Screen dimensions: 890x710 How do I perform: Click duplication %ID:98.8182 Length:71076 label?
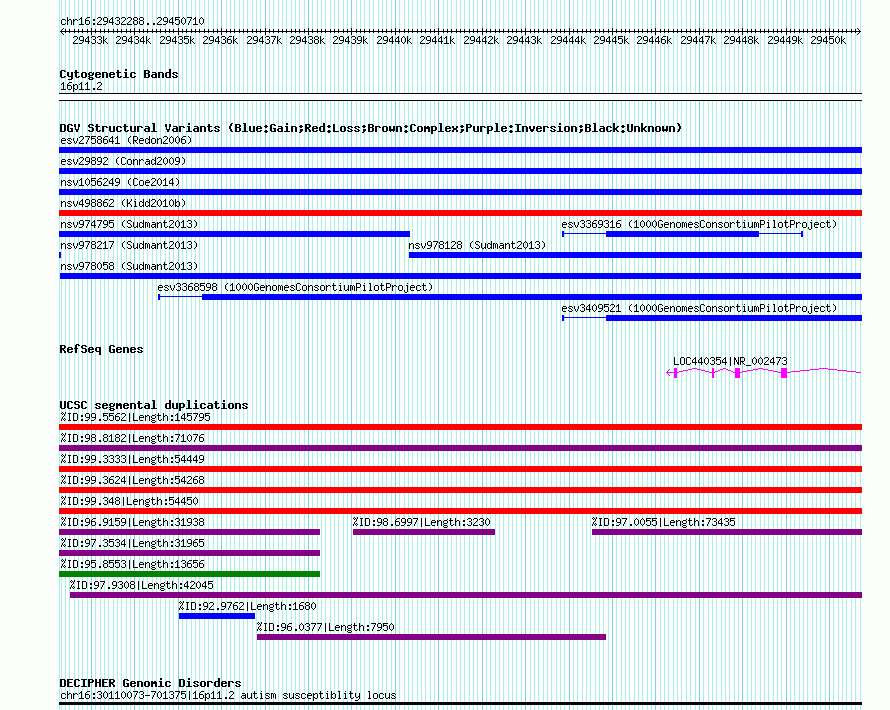coord(132,438)
